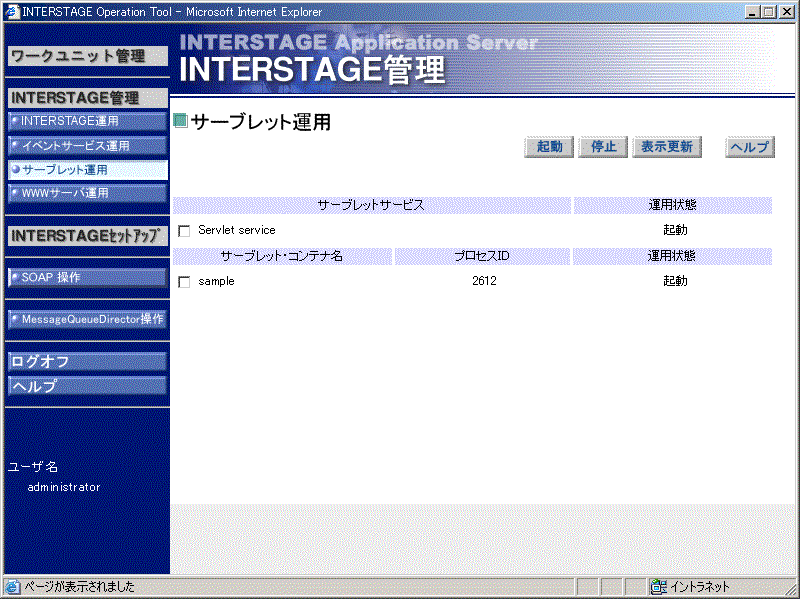Close the Internet Explorer window
Viewport: 800px width, 599px height.
[787, 11]
